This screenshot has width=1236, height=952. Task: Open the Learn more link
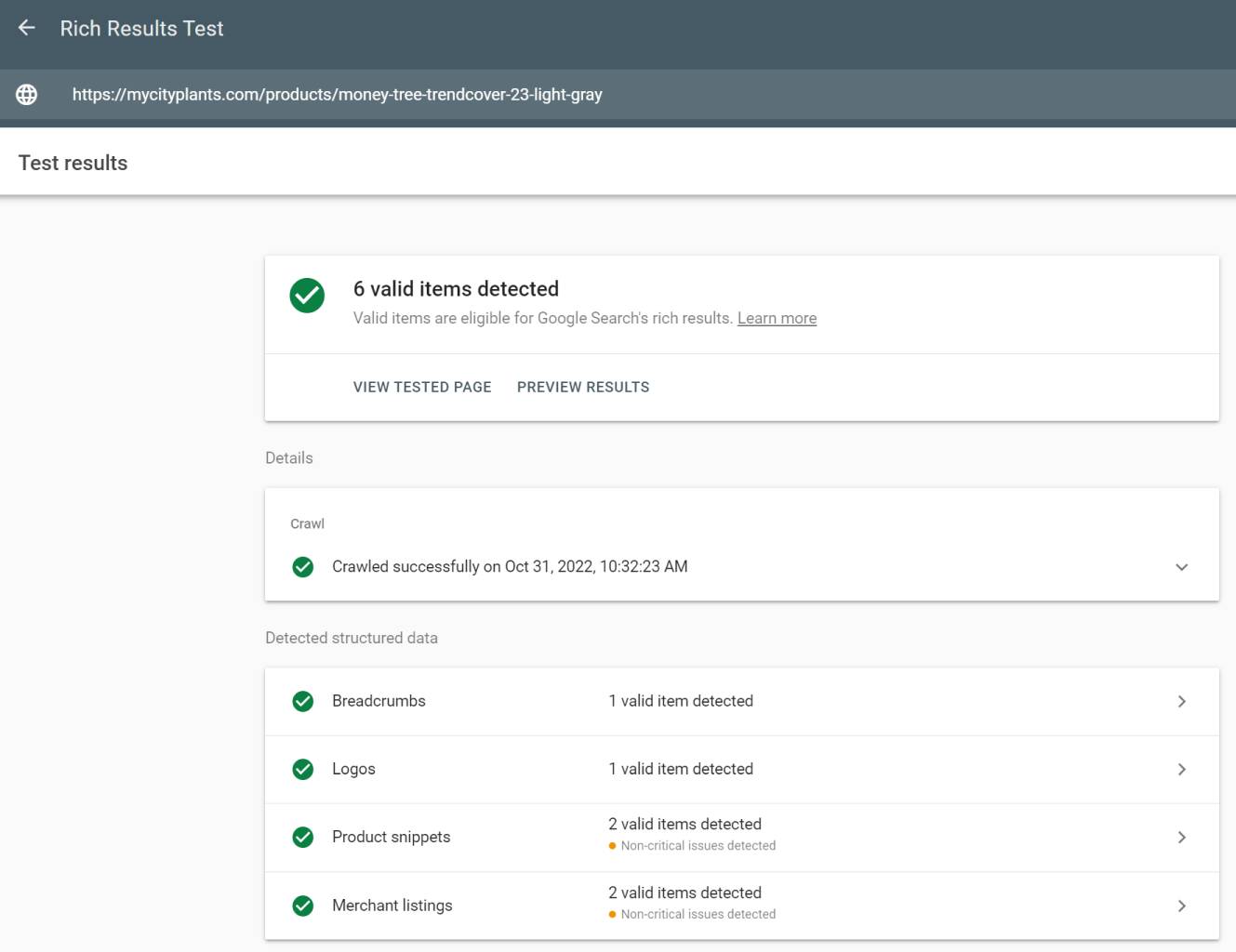777,318
